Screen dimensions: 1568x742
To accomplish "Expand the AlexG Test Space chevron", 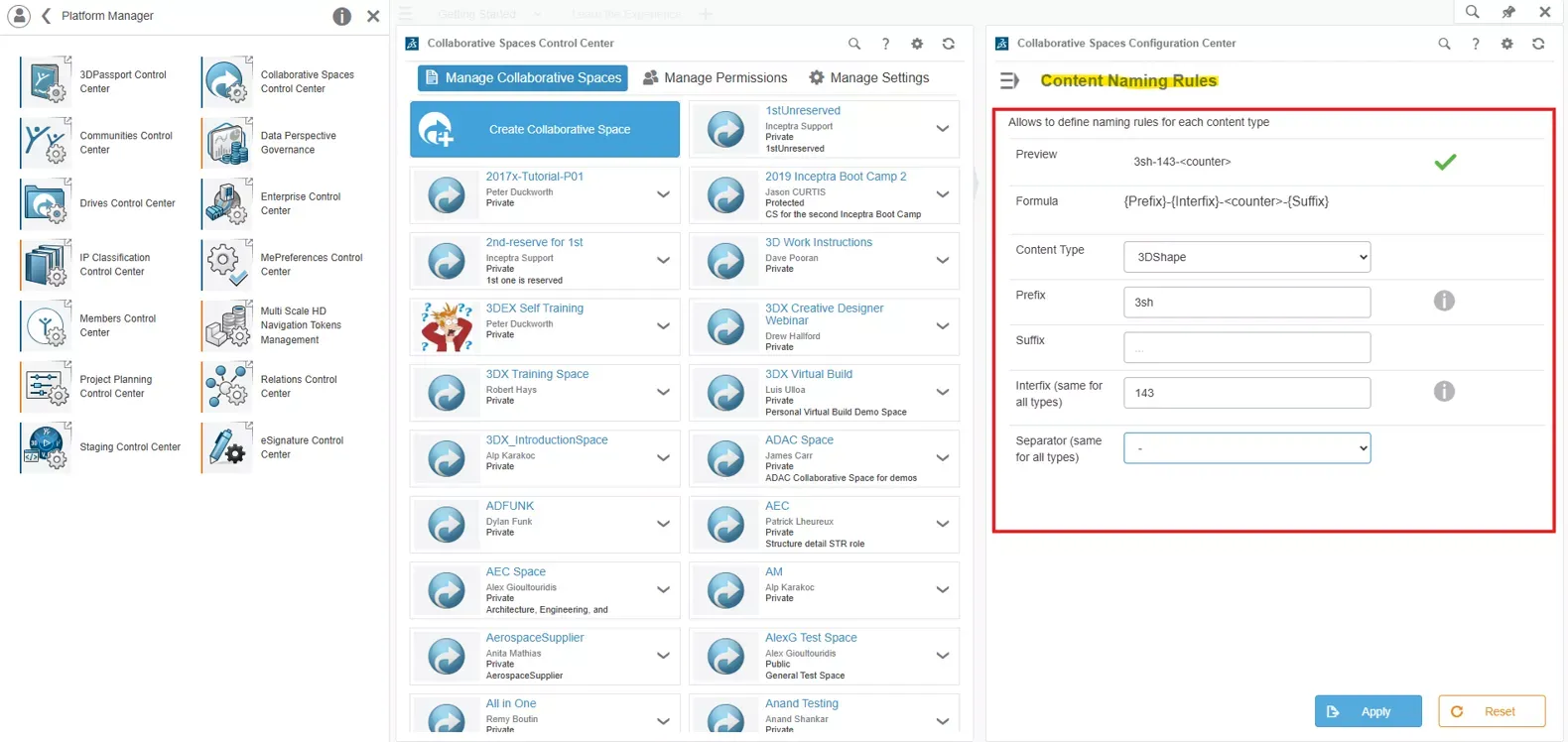I will [943, 656].
